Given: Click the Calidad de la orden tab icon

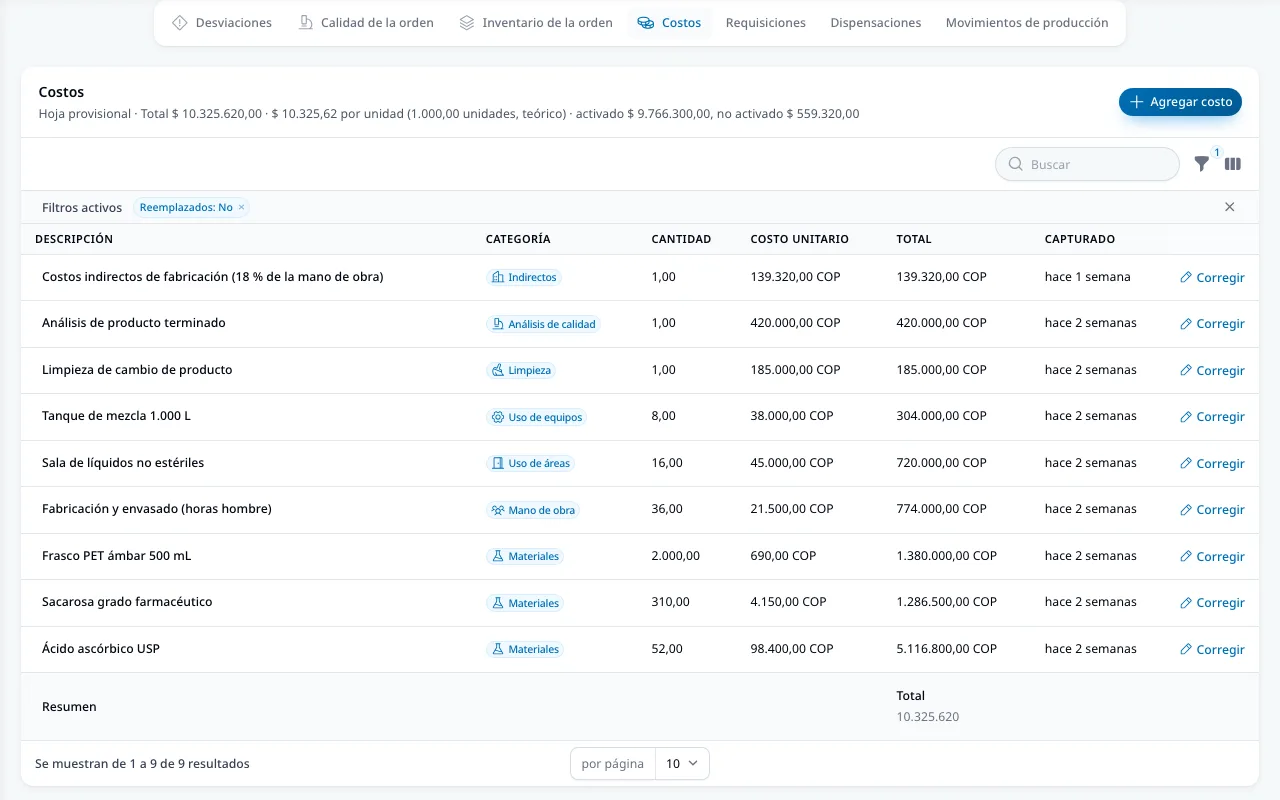Looking at the screenshot, I should click(x=305, y=23).
